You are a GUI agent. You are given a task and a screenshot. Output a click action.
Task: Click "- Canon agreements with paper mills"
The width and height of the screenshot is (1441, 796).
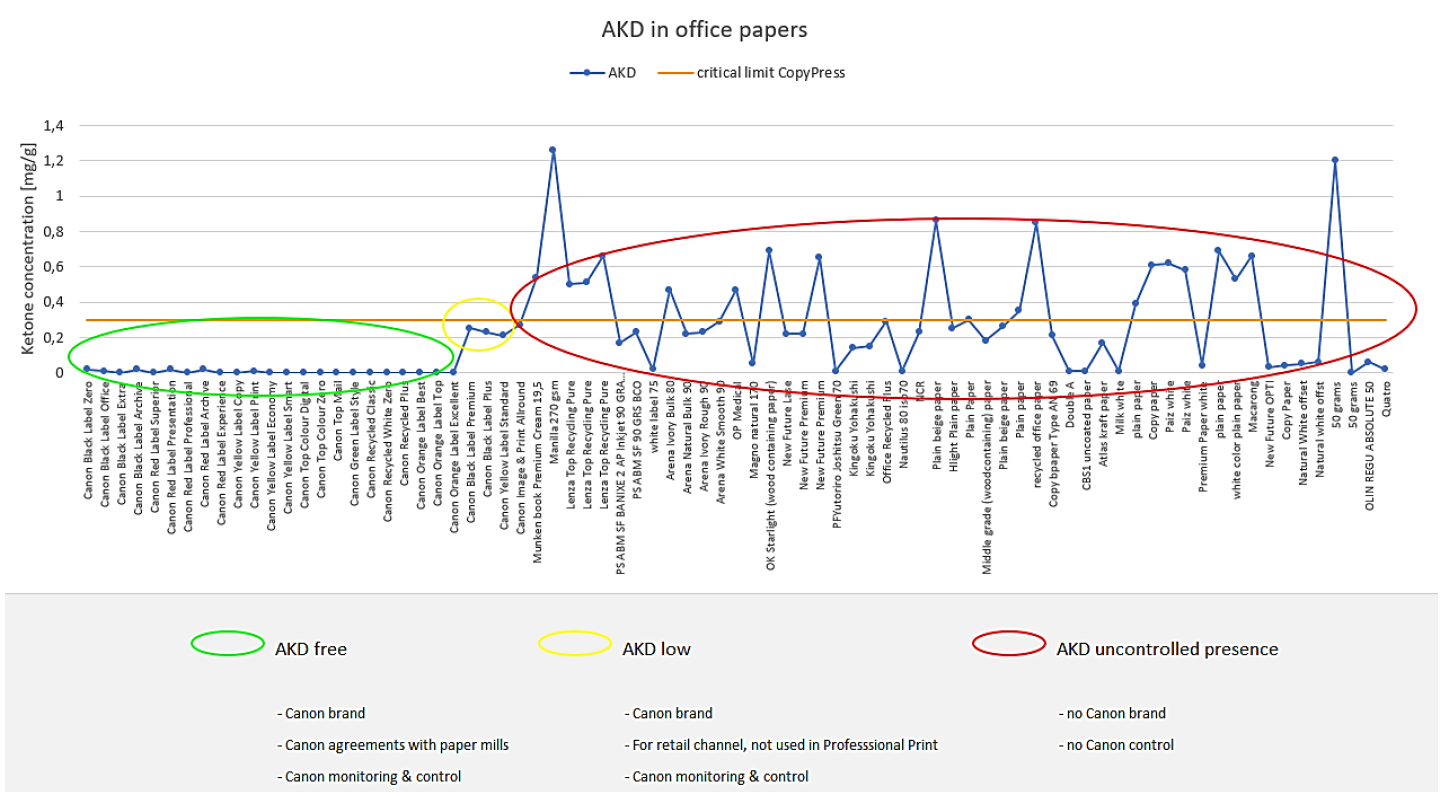pos(393,745)
